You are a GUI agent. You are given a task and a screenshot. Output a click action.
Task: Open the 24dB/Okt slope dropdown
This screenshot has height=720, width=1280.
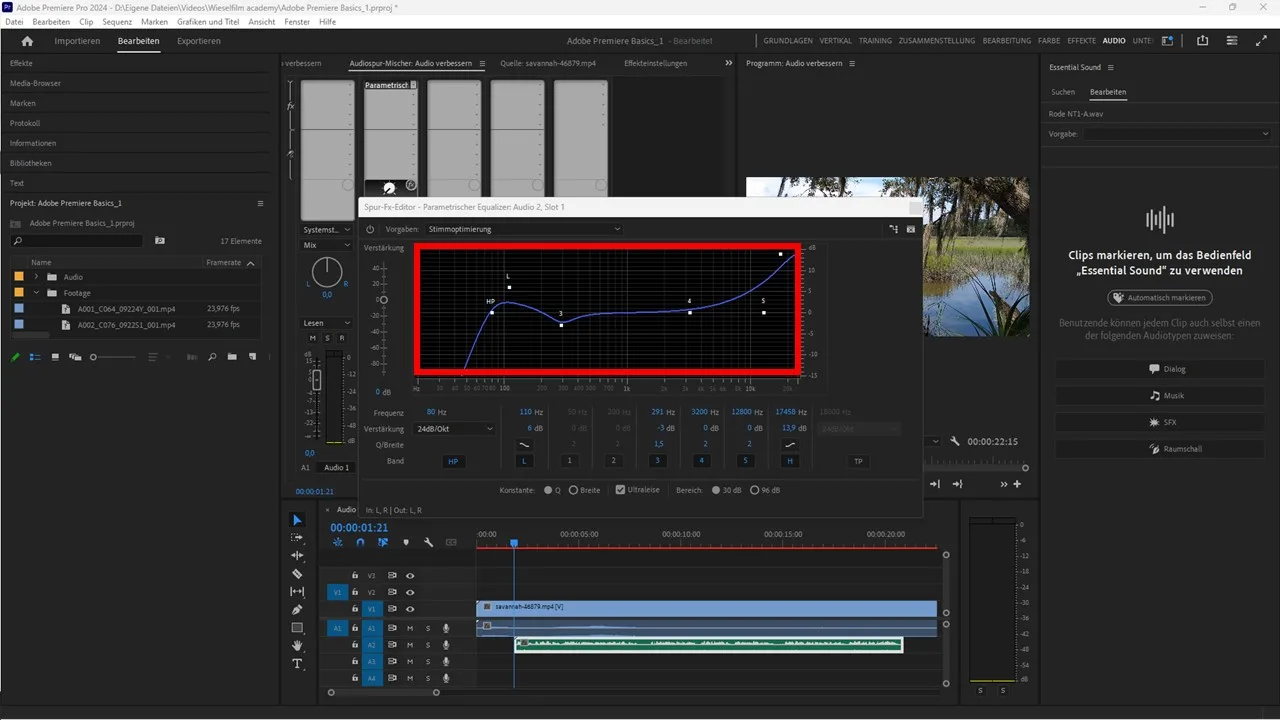pos(454,429)
